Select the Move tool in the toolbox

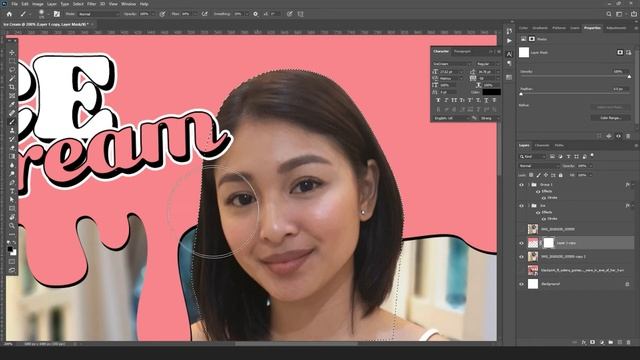point(12,53)
